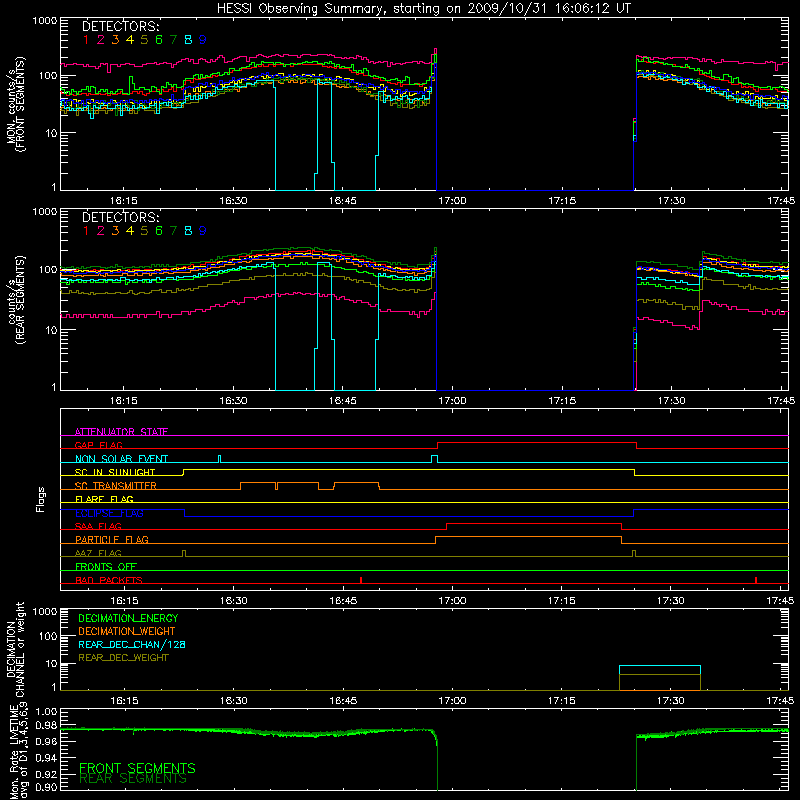This screenshot has width=800, height=800.
Task: Click the ATTENUATOR_STATE flag label
Action: 121,432
